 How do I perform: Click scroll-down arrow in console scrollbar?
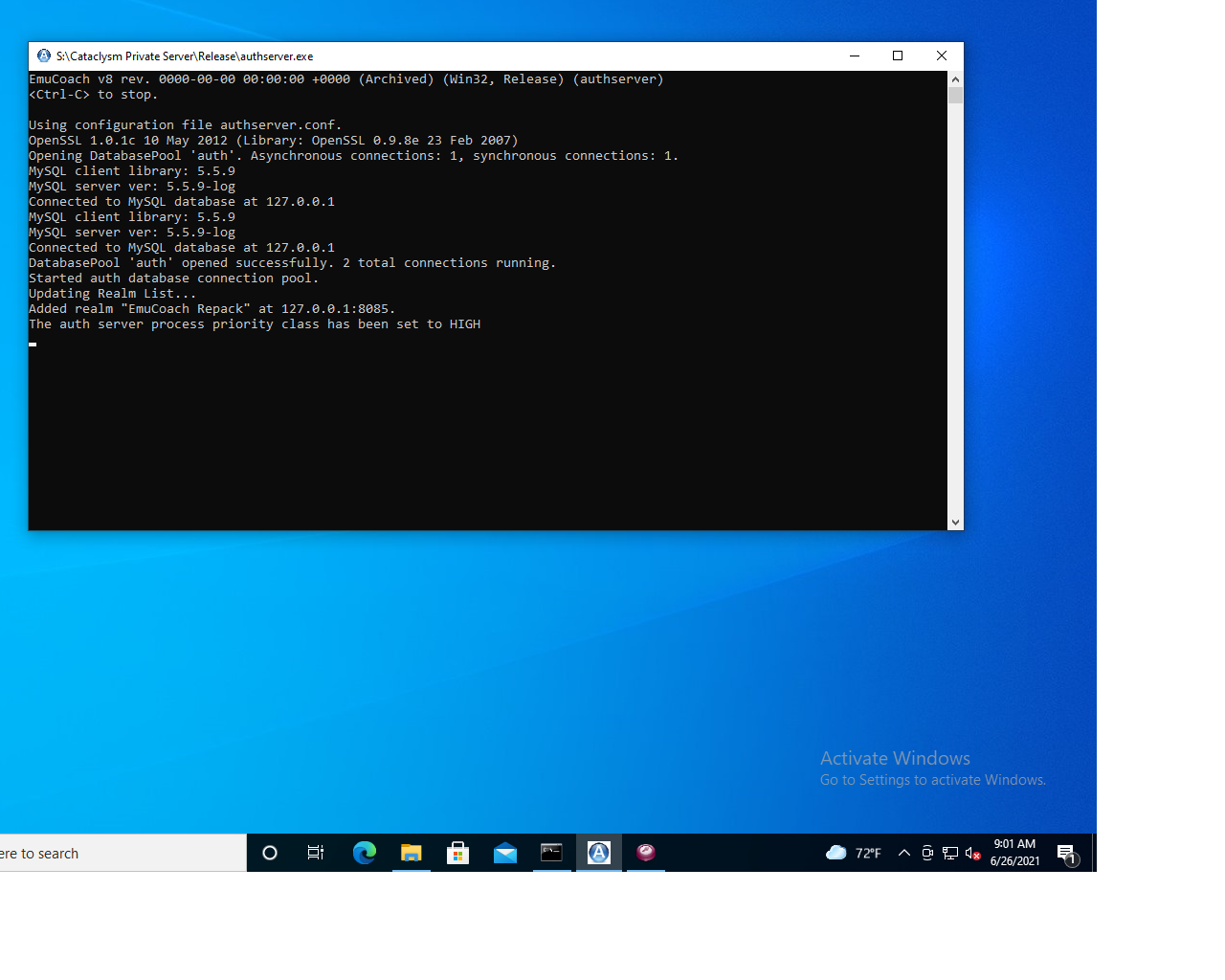(x=955, y=523)
